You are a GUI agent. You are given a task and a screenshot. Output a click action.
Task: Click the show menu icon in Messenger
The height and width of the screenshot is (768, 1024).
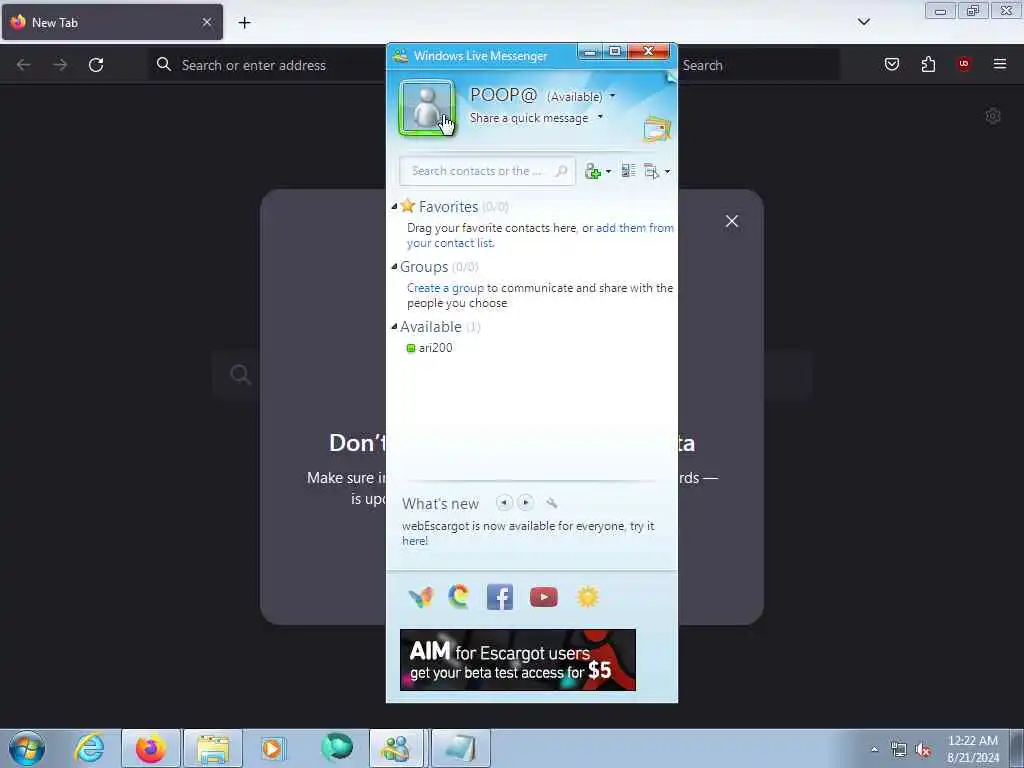click(651, 171)
